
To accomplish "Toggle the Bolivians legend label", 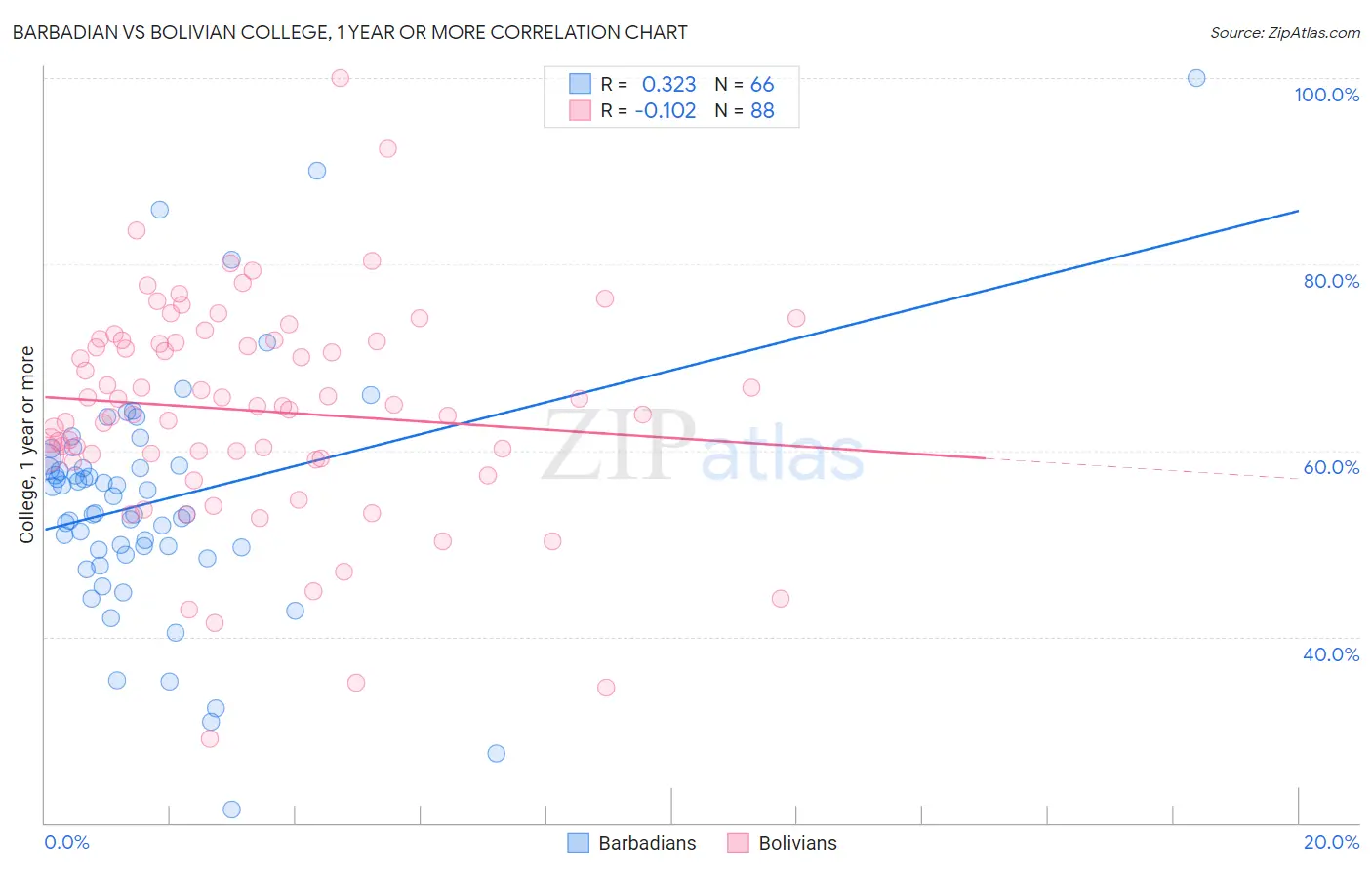I will (797, 843).
